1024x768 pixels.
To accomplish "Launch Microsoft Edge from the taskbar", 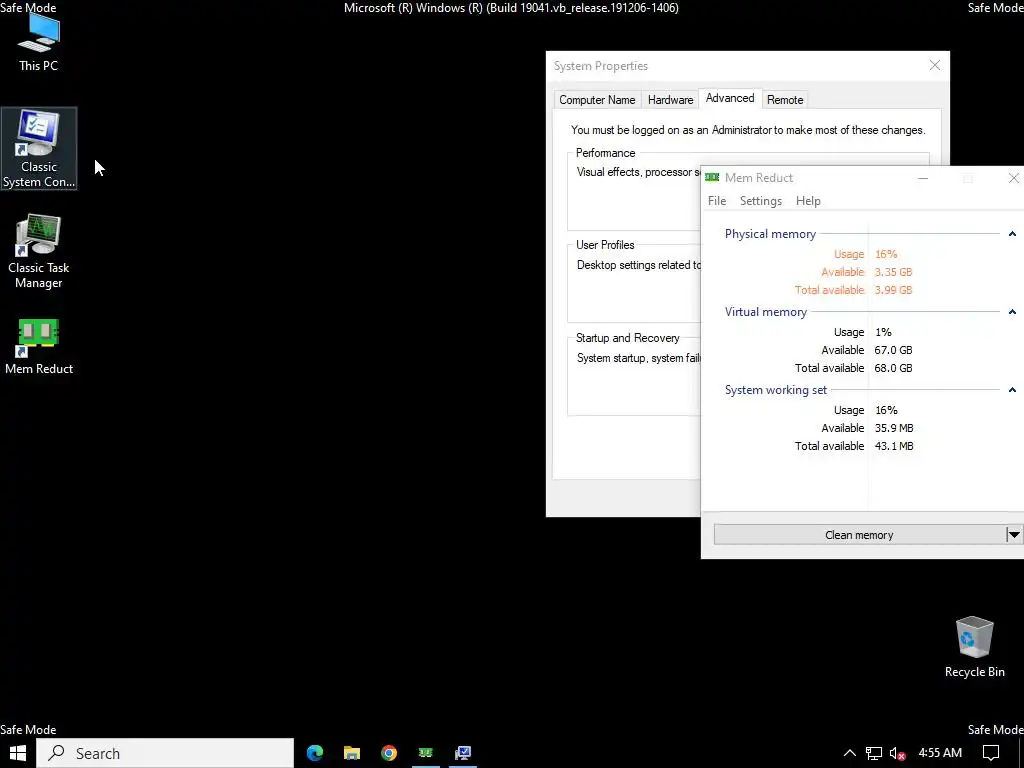I will click(315, 753).
